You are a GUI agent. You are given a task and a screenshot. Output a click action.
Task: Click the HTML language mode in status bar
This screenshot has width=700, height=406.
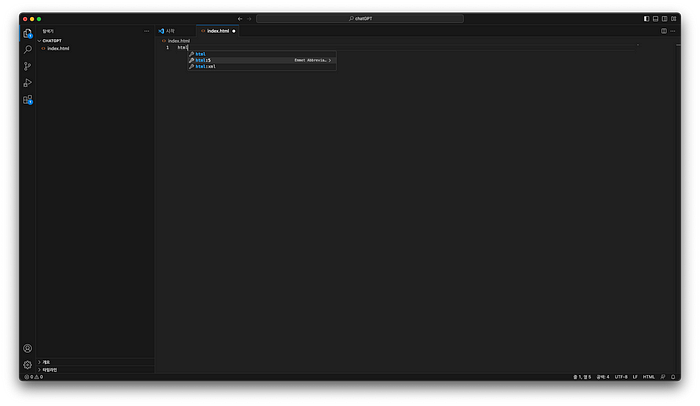click(649, 377)
